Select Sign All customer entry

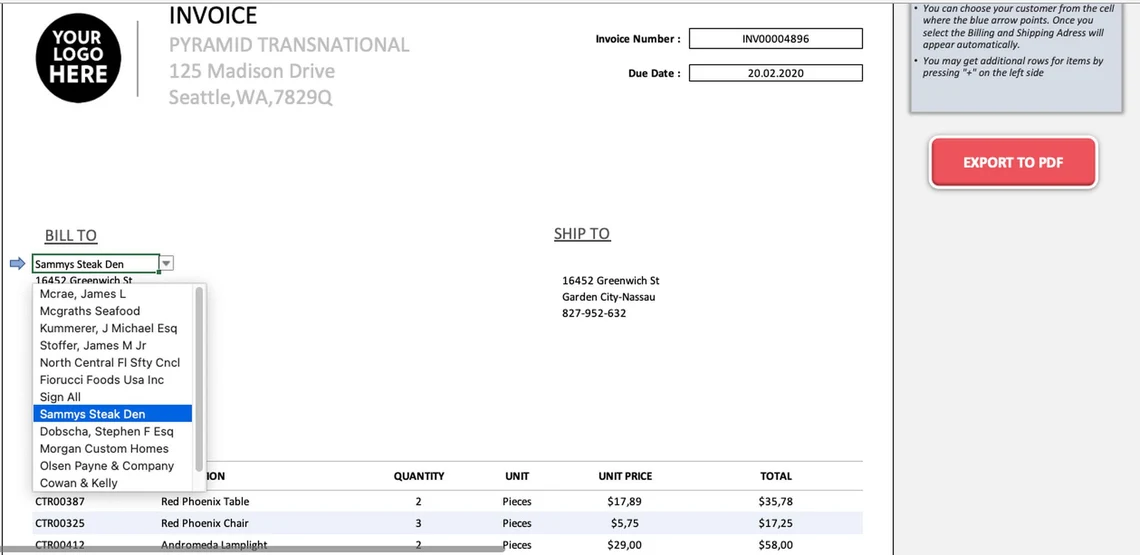tap(60, 397)
